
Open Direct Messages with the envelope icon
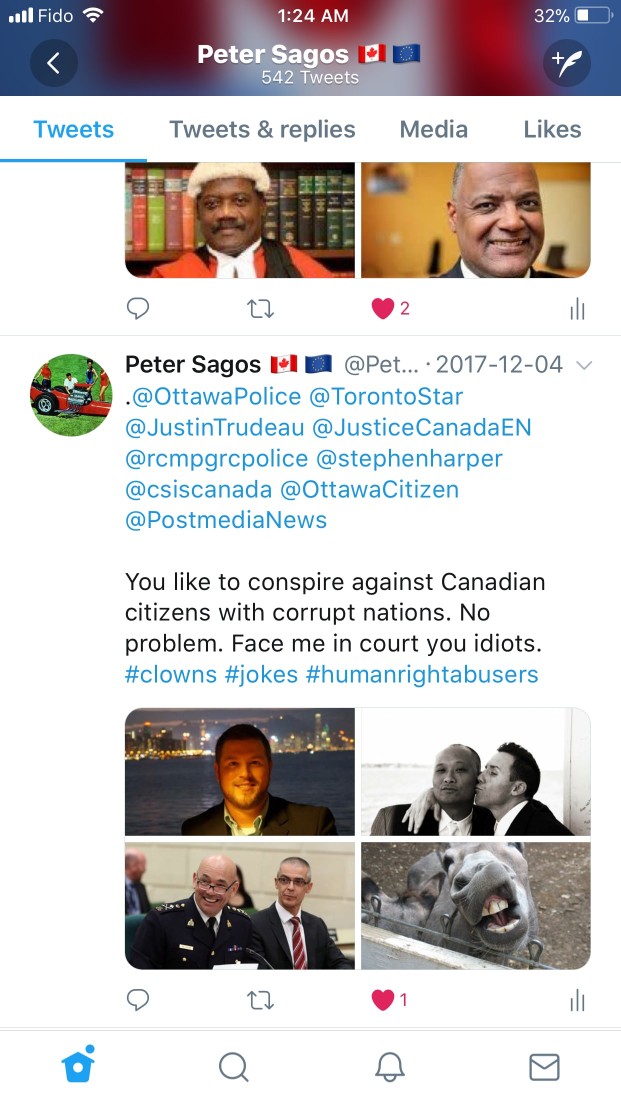point(544,1067)
